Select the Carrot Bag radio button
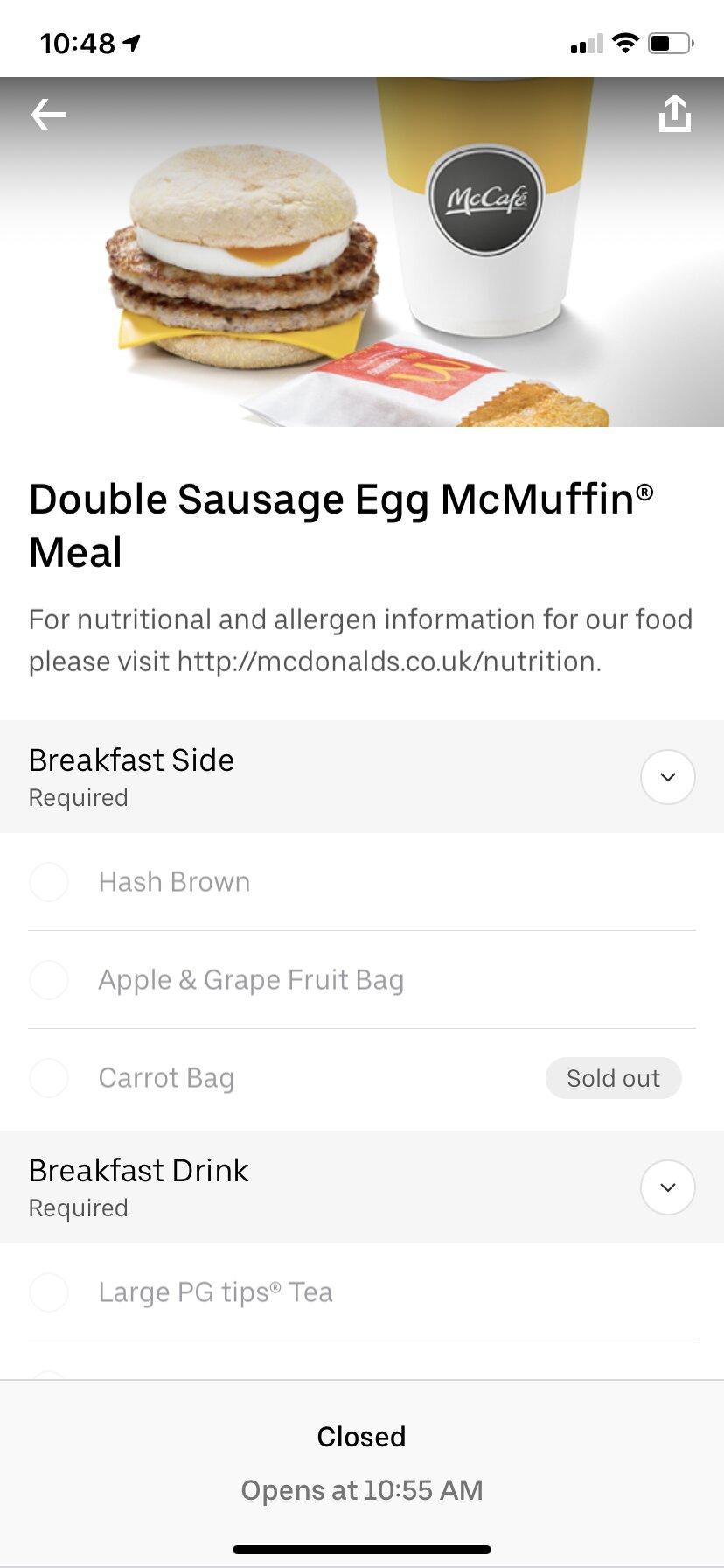 point(49,1078)
